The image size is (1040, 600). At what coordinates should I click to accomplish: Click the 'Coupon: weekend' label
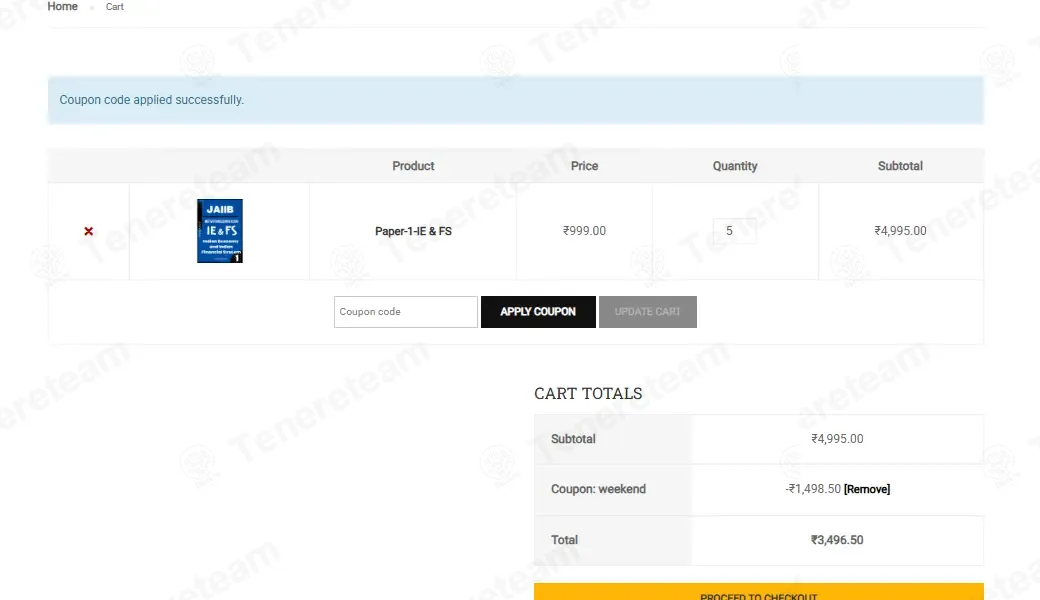click(x=598, y=489)
